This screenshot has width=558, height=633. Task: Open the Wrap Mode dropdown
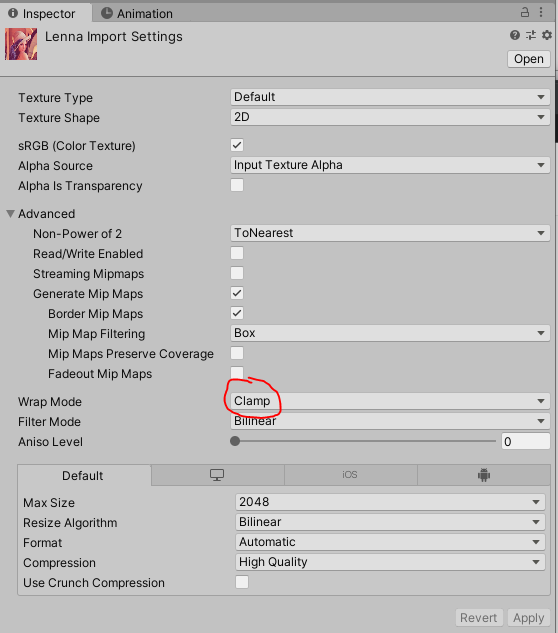point(390,401)
